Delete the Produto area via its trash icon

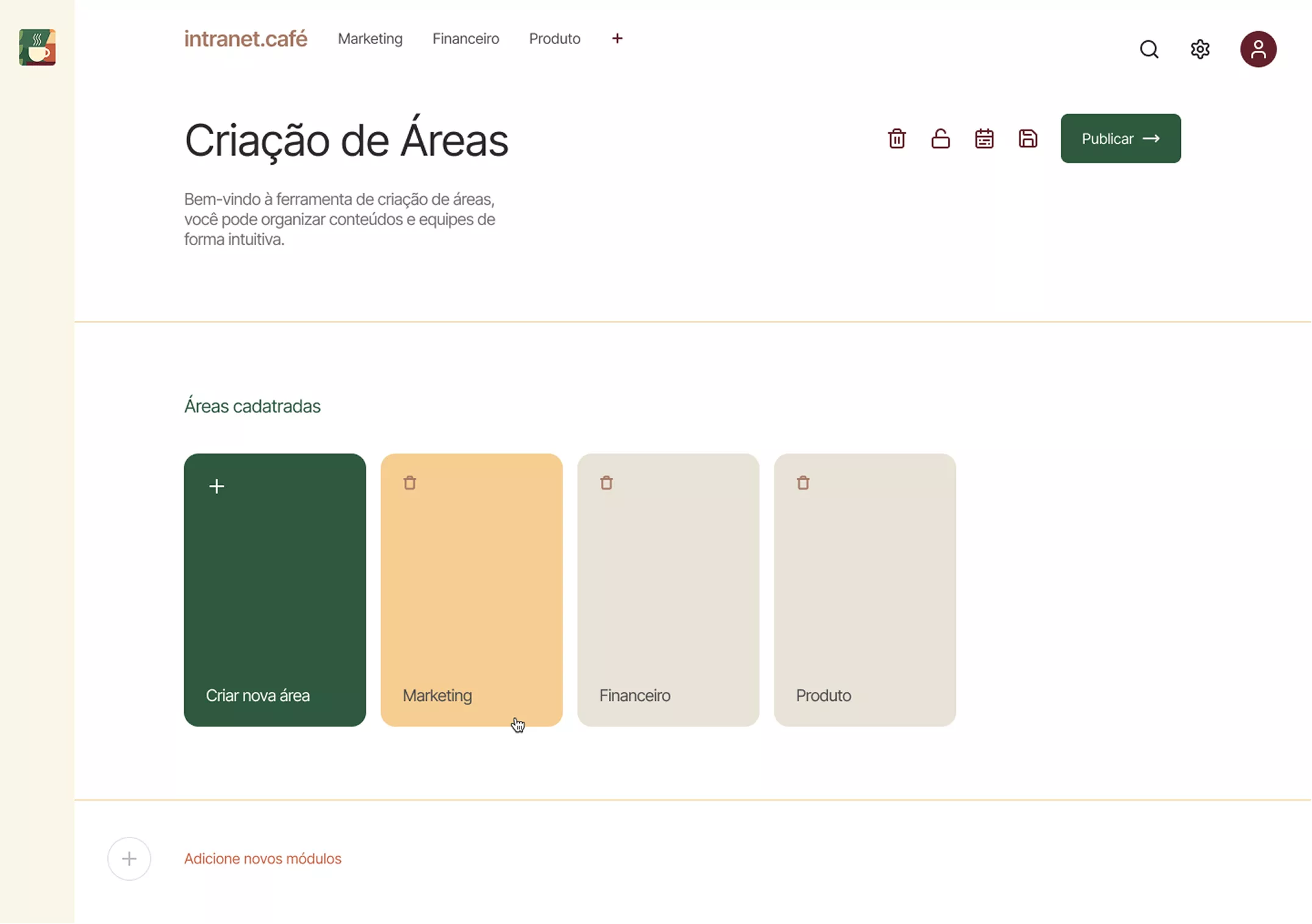803,482
